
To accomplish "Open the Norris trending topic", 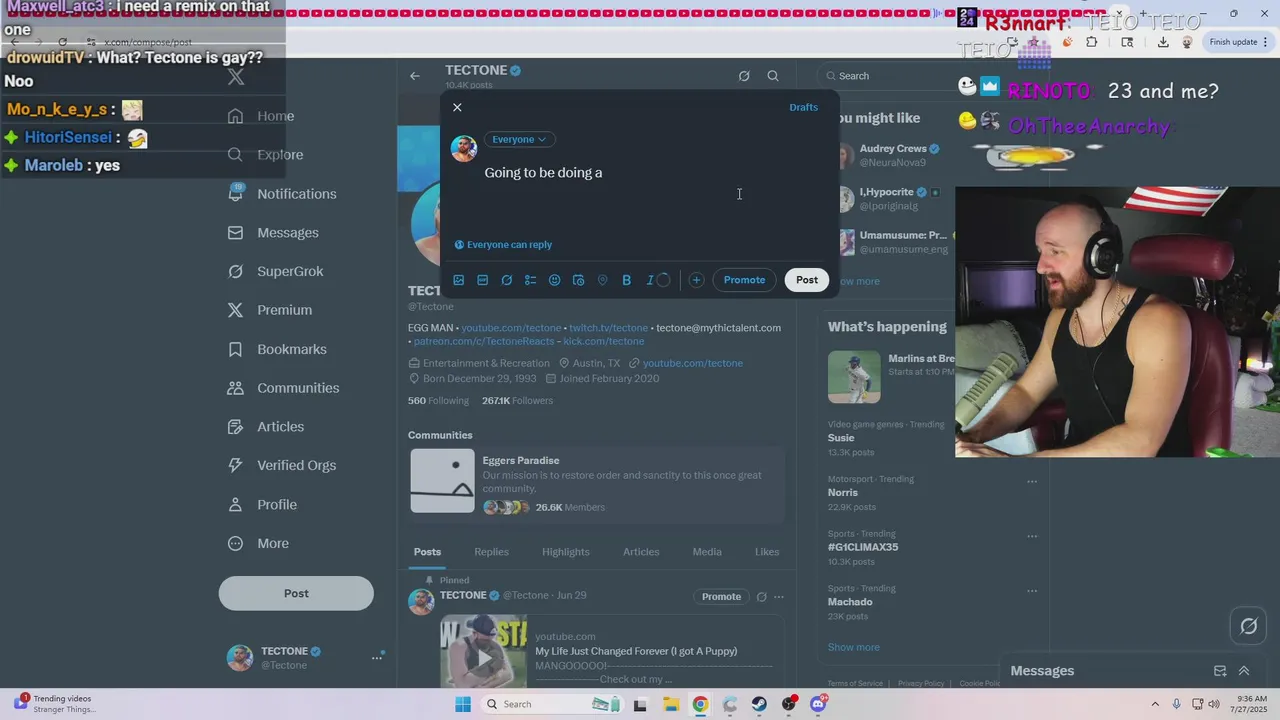I will 843,493.
